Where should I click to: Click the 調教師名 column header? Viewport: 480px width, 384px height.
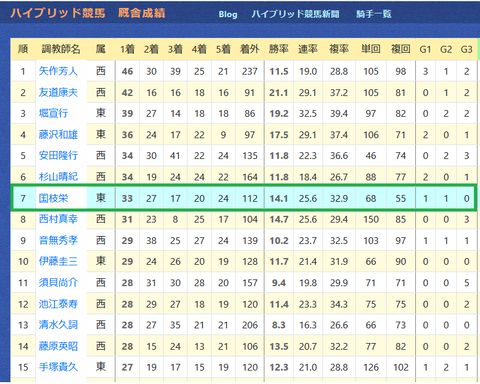(x=61, y=49)
